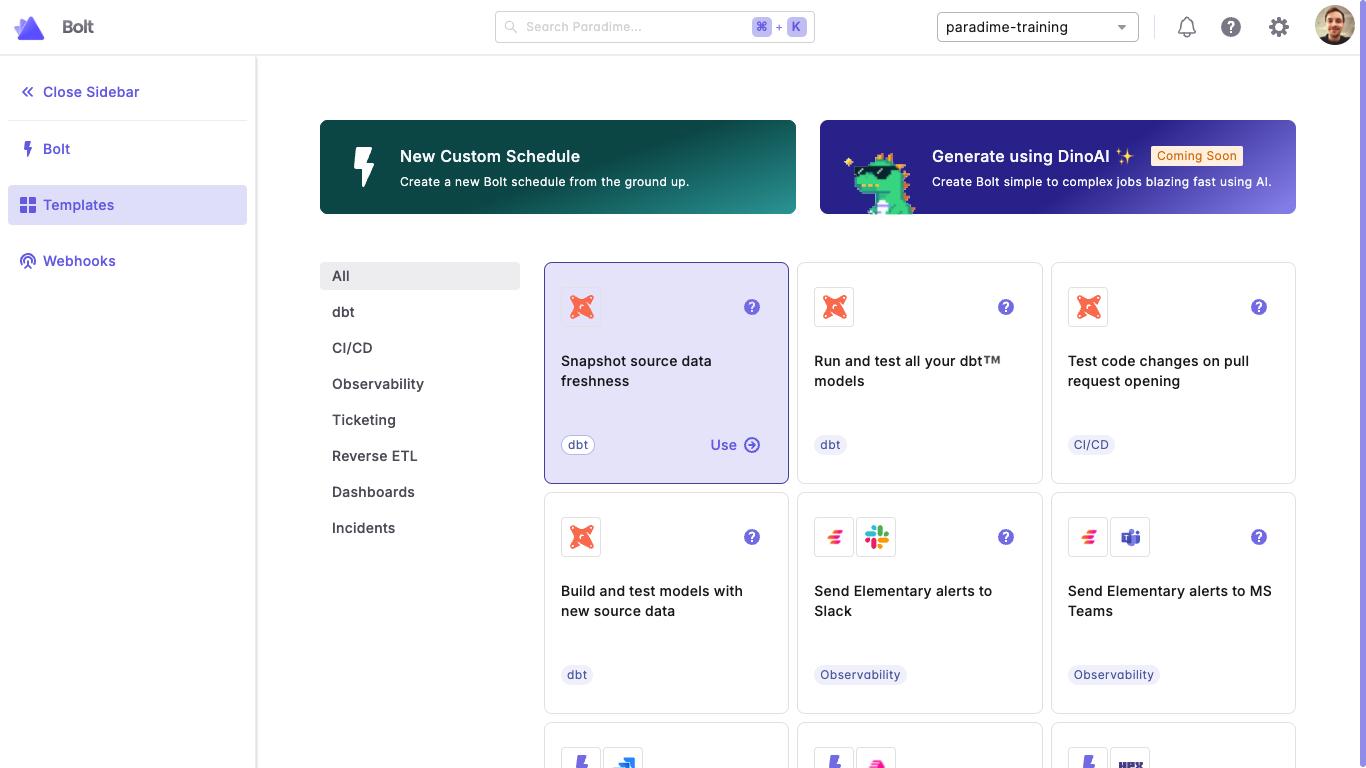This screenshot has width=1366, height=768.
Task: Open your profile avatar in the top right
Action: [x=1335, y=25]
